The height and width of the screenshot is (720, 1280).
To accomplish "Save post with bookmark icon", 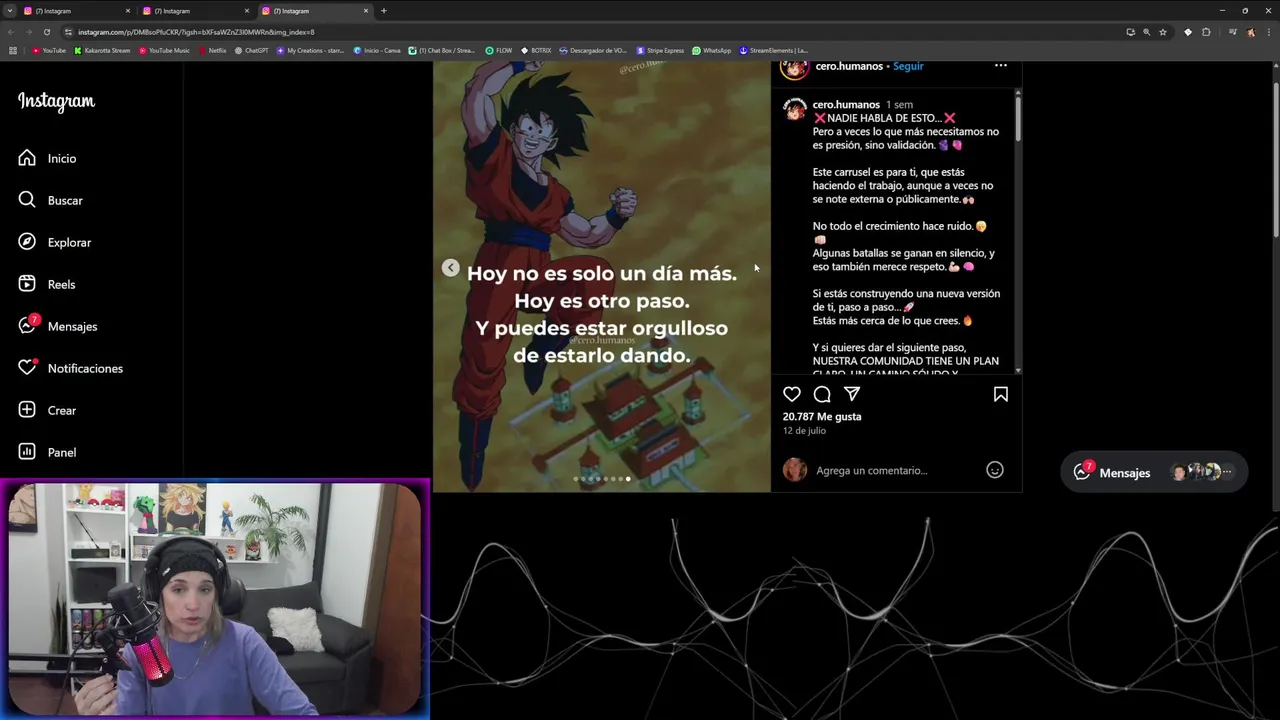I will pos(1000,394).
